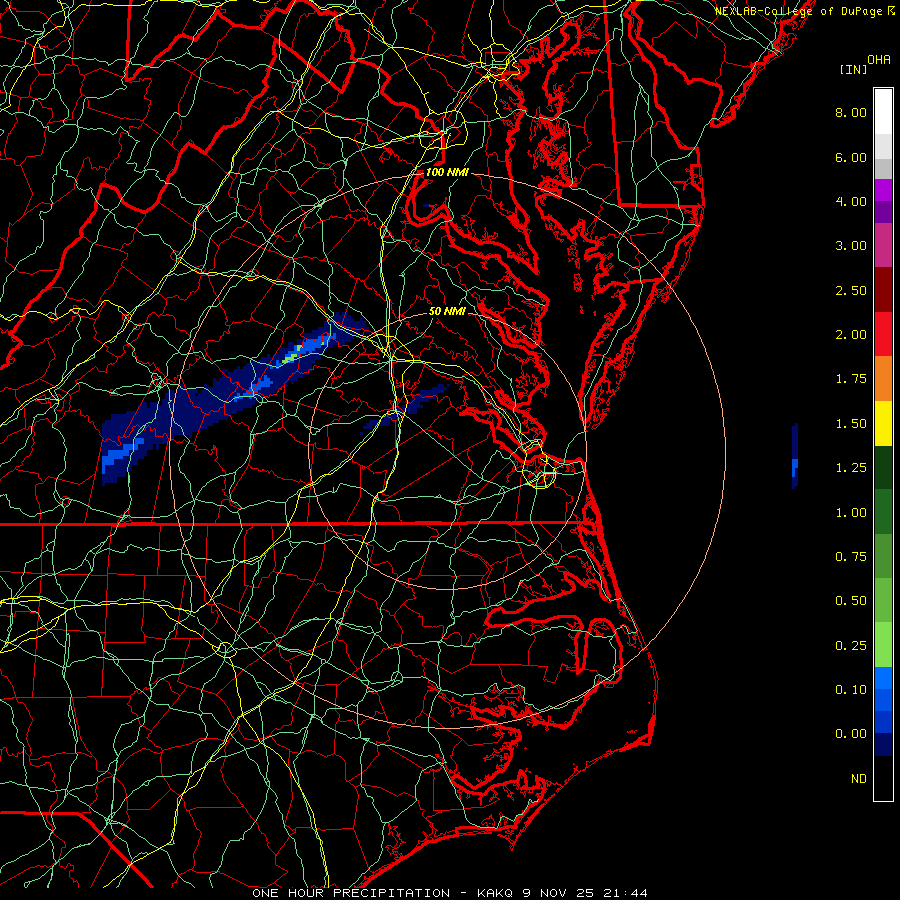The image size is (900, 900).
Task: Click the 0.75 legend label
Action: [851, 557]
